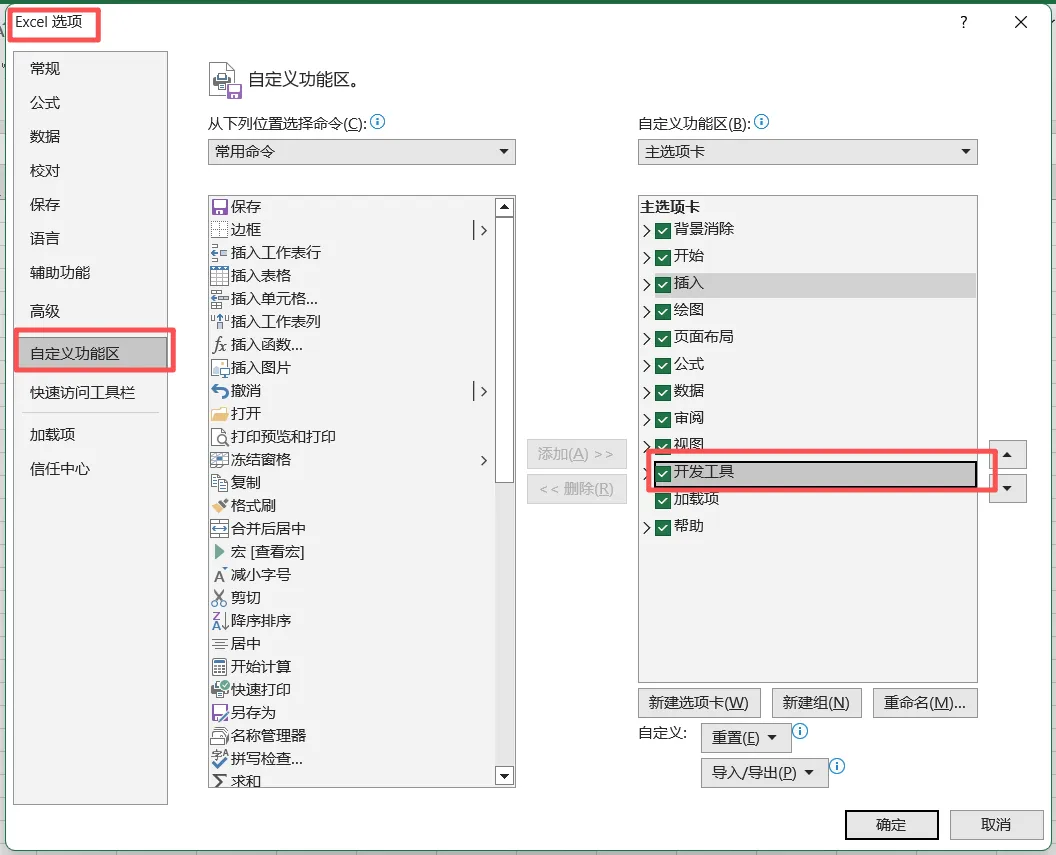Uncheck the 绘图 tab checkbox

[663, 311]
